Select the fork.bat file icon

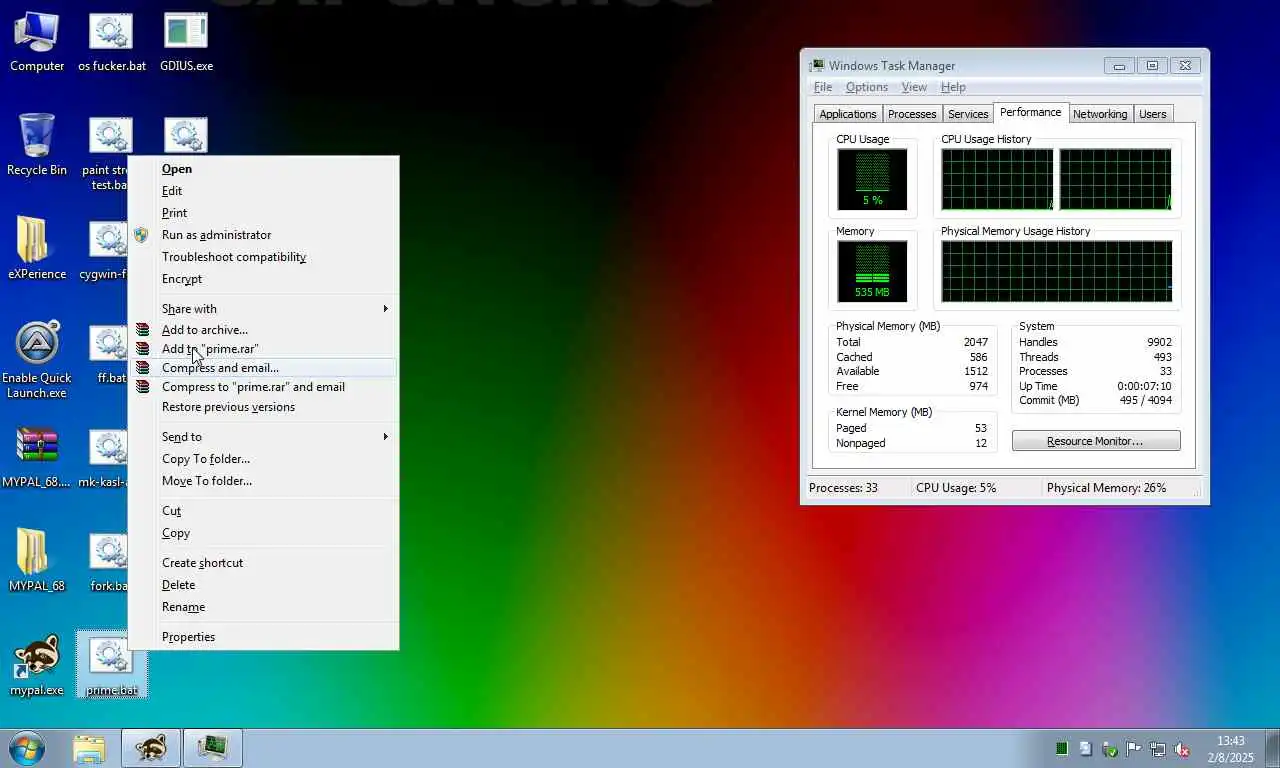(x=108, y=562)
